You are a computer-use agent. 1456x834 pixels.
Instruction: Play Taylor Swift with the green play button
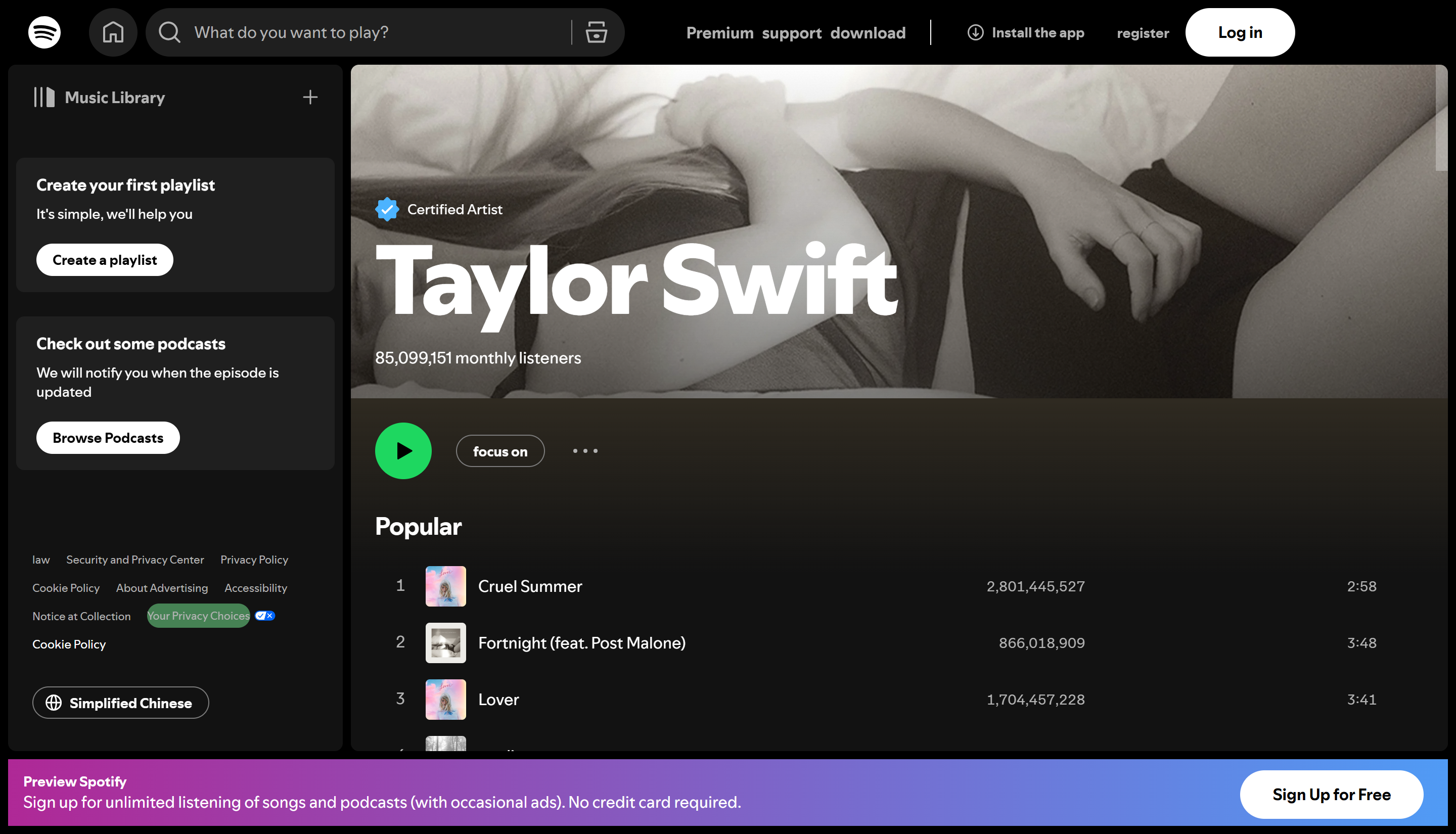(x=402, y=451)
